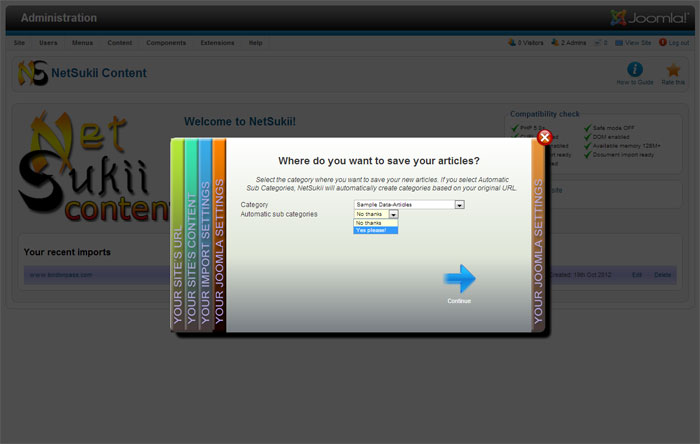Click the 'NetSukii Content' heading
The height and width of the screenshot is (444, 700).
click(99, 73)
